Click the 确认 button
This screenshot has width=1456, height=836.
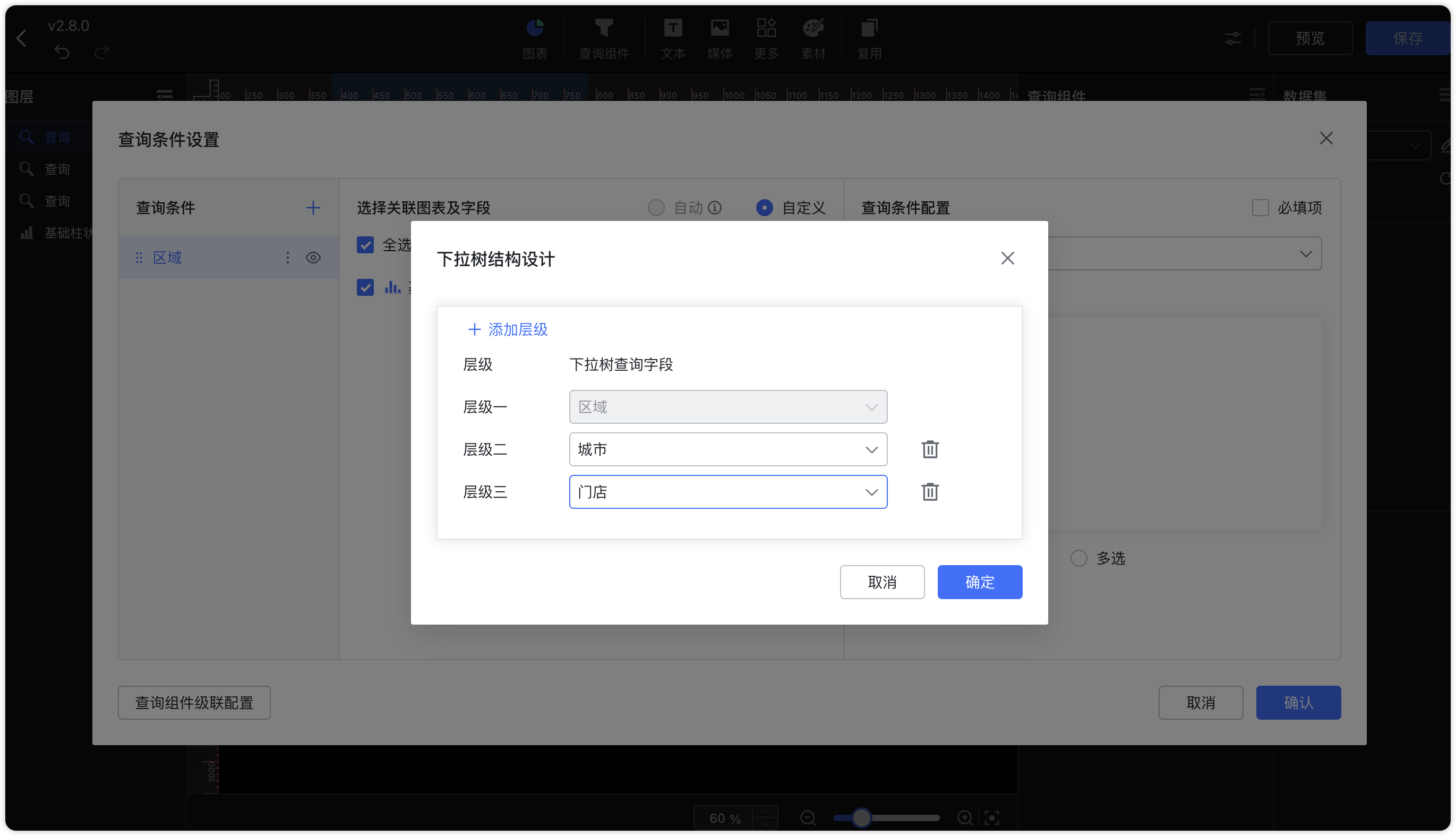click(1298, 703)
